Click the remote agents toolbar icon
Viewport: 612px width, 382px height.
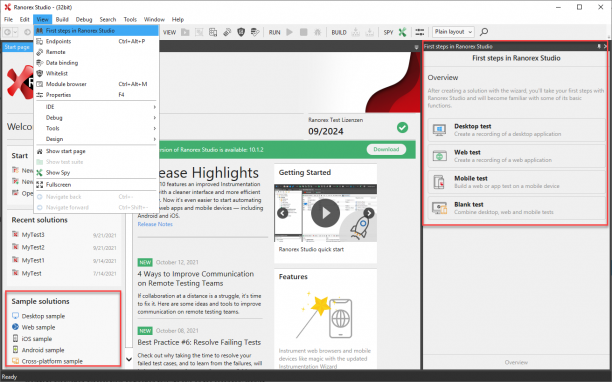click(227, 32)
